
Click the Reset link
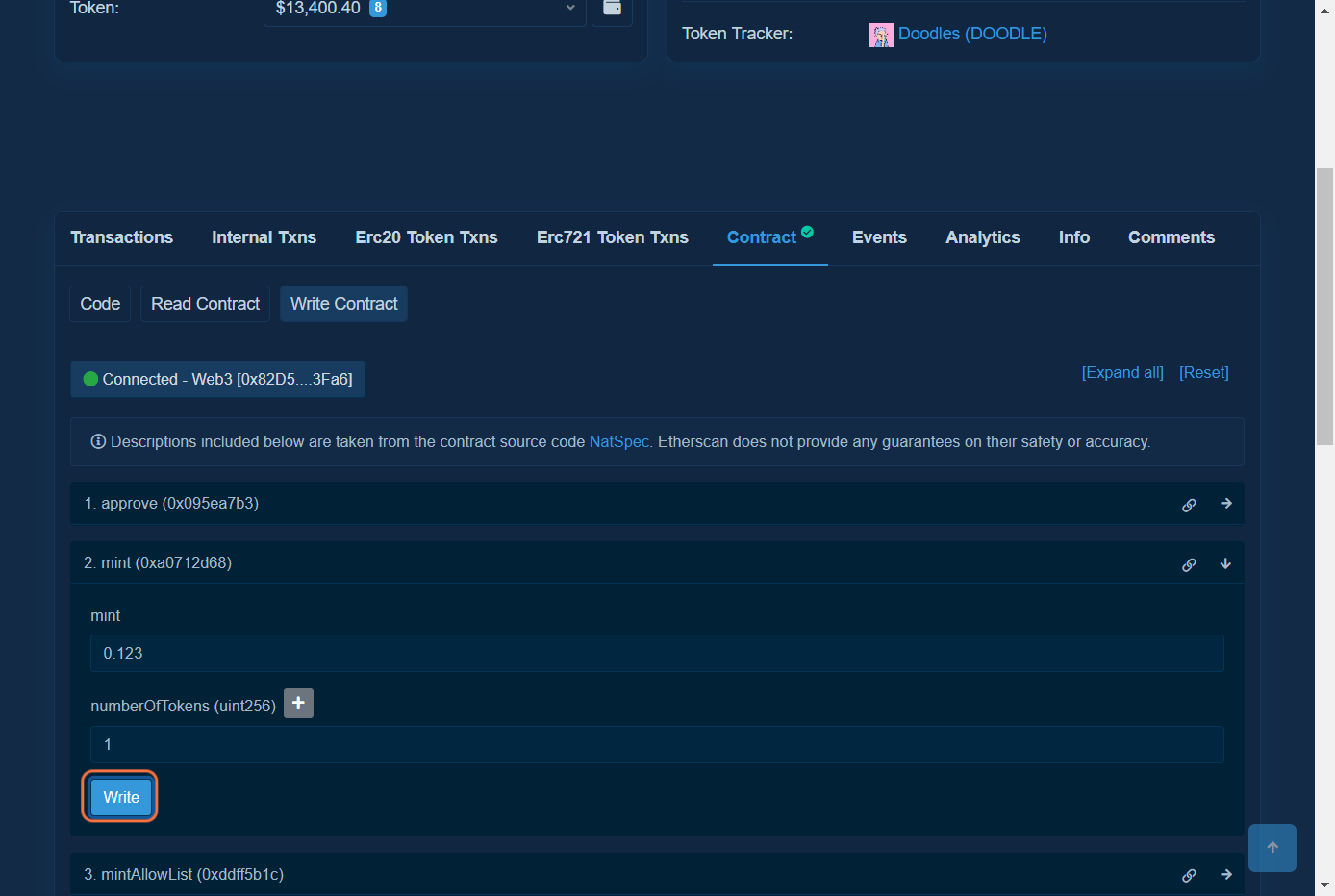1204,373
